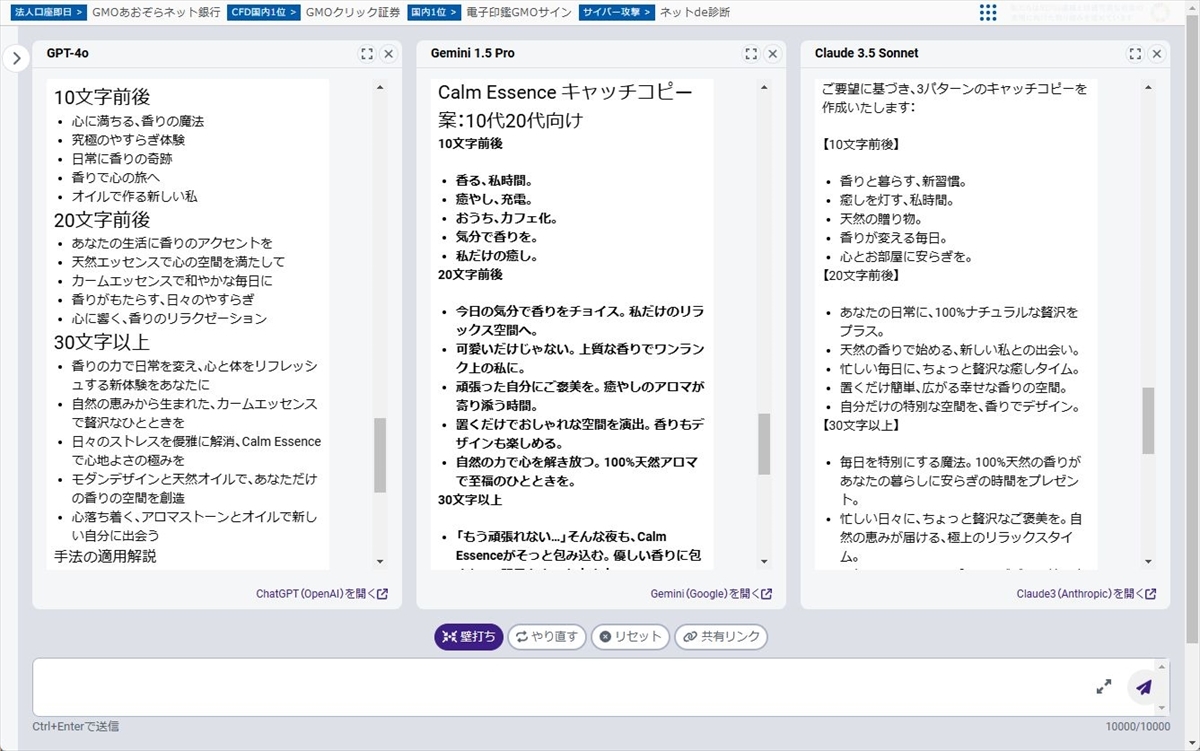Screen dimensions: 1200x751
Task: Click the やり直す retry button
Action: pyautogui.click(x=547, y=637)
